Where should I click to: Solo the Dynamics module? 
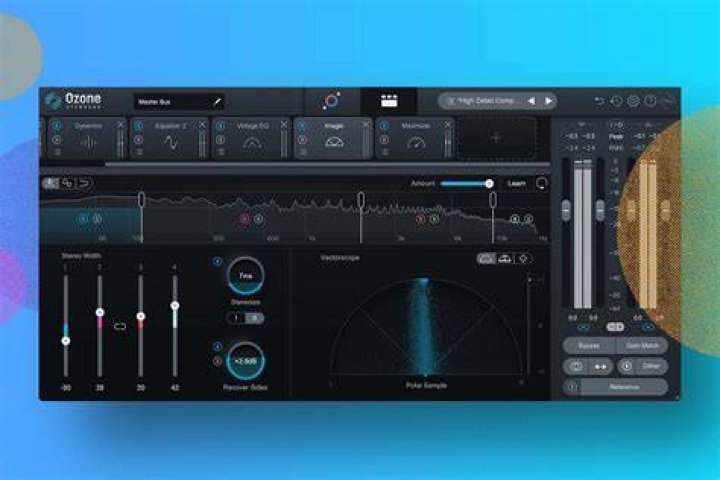57,139
